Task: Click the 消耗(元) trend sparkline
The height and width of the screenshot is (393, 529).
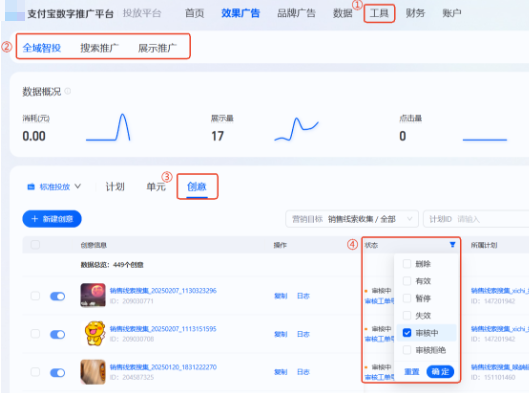Action: [x=108, y=128]
